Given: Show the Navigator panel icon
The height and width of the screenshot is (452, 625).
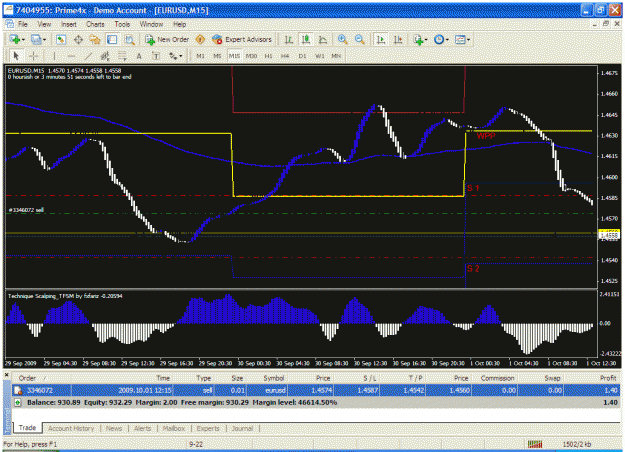Looking at the screenshot, I should coord(95,39).
